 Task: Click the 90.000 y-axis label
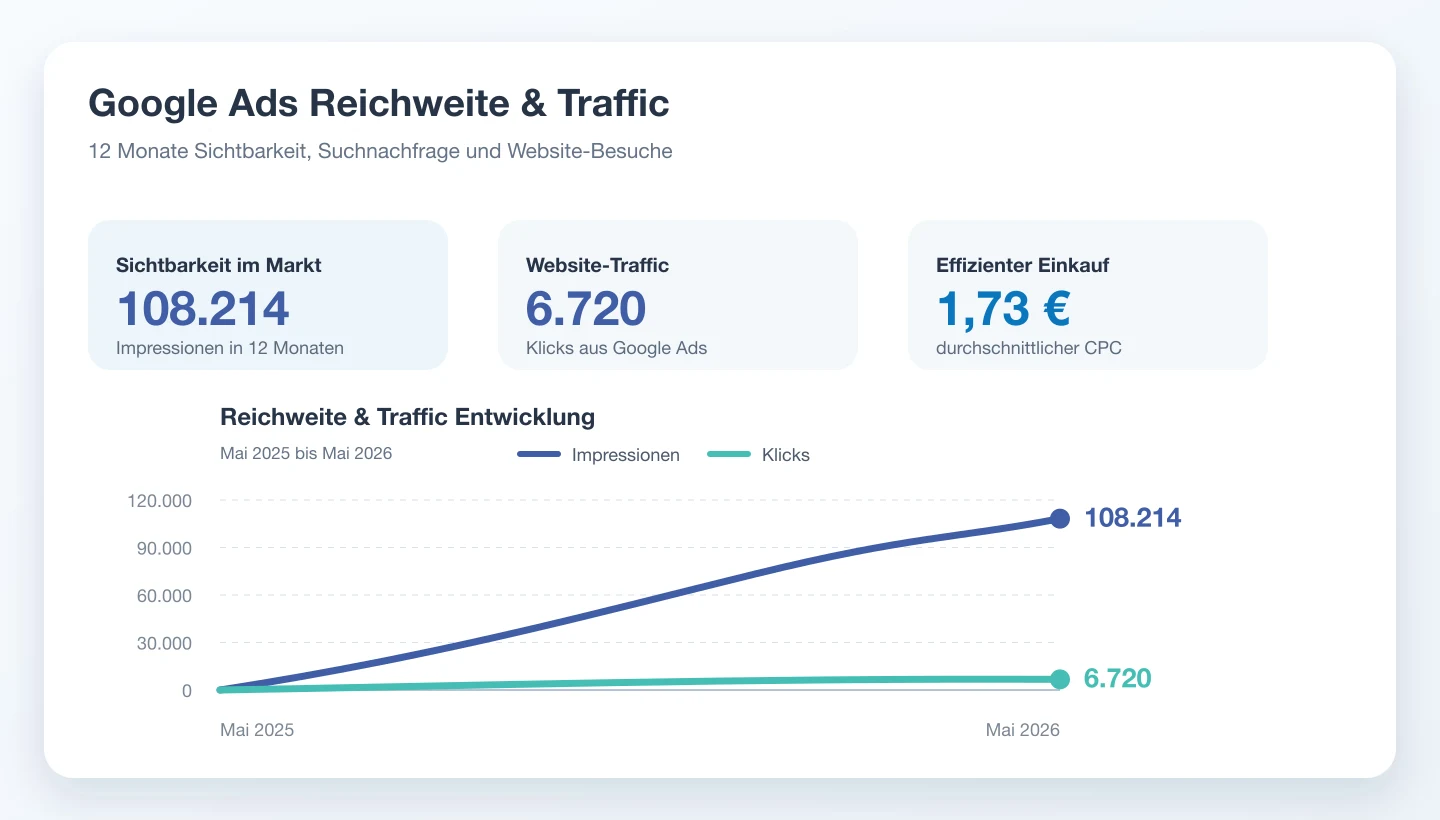pyautogui.click(x=164, y=548)
